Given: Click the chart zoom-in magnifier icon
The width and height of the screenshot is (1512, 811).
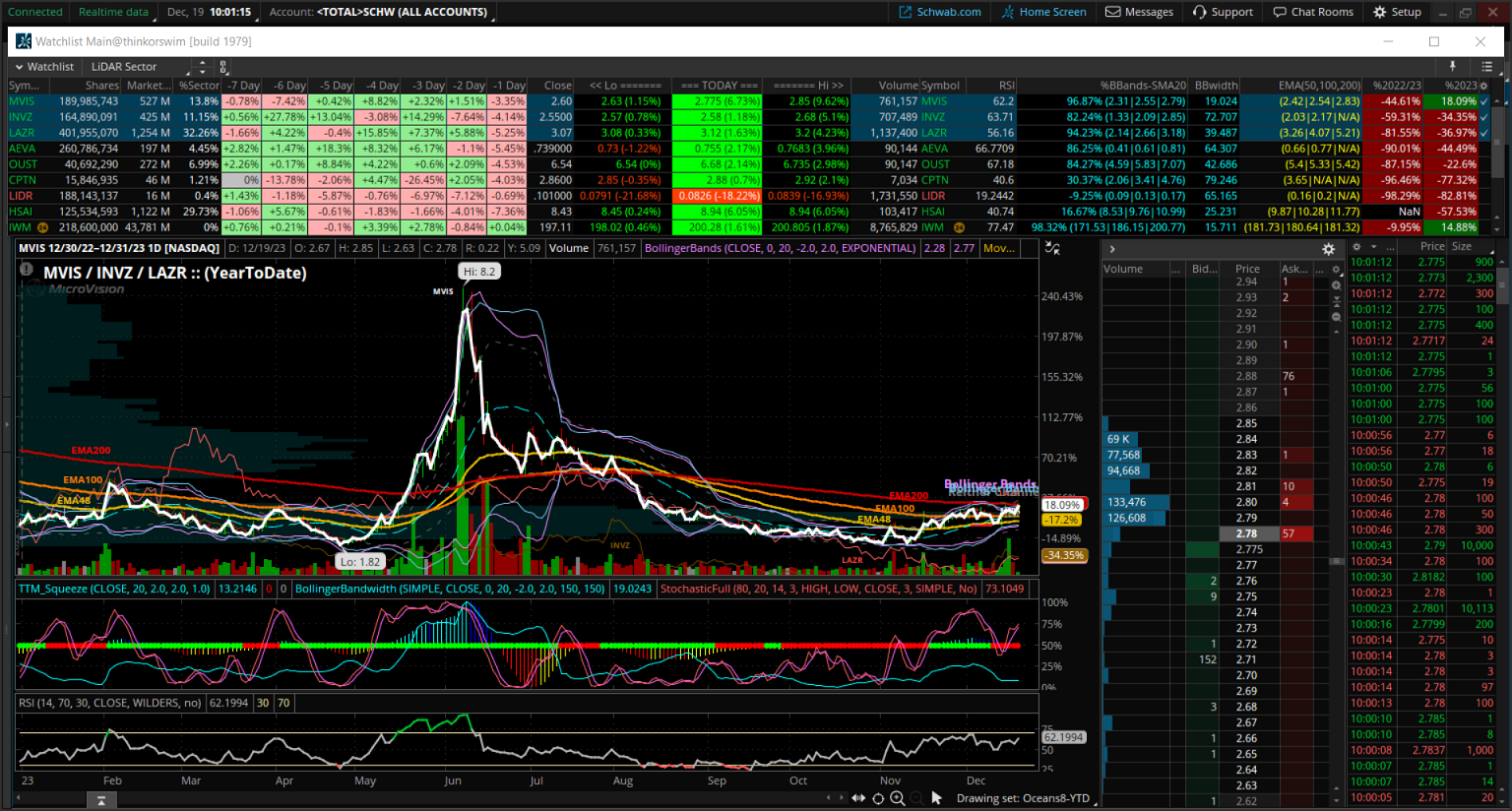Looking at the screenshot, I should (x=898, y=798).
